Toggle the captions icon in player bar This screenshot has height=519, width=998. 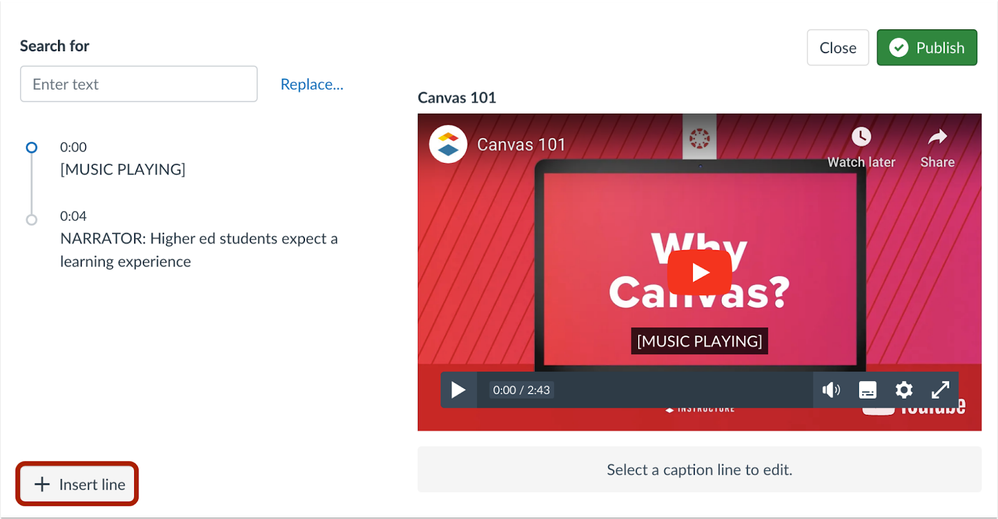[x=868, y=390]
